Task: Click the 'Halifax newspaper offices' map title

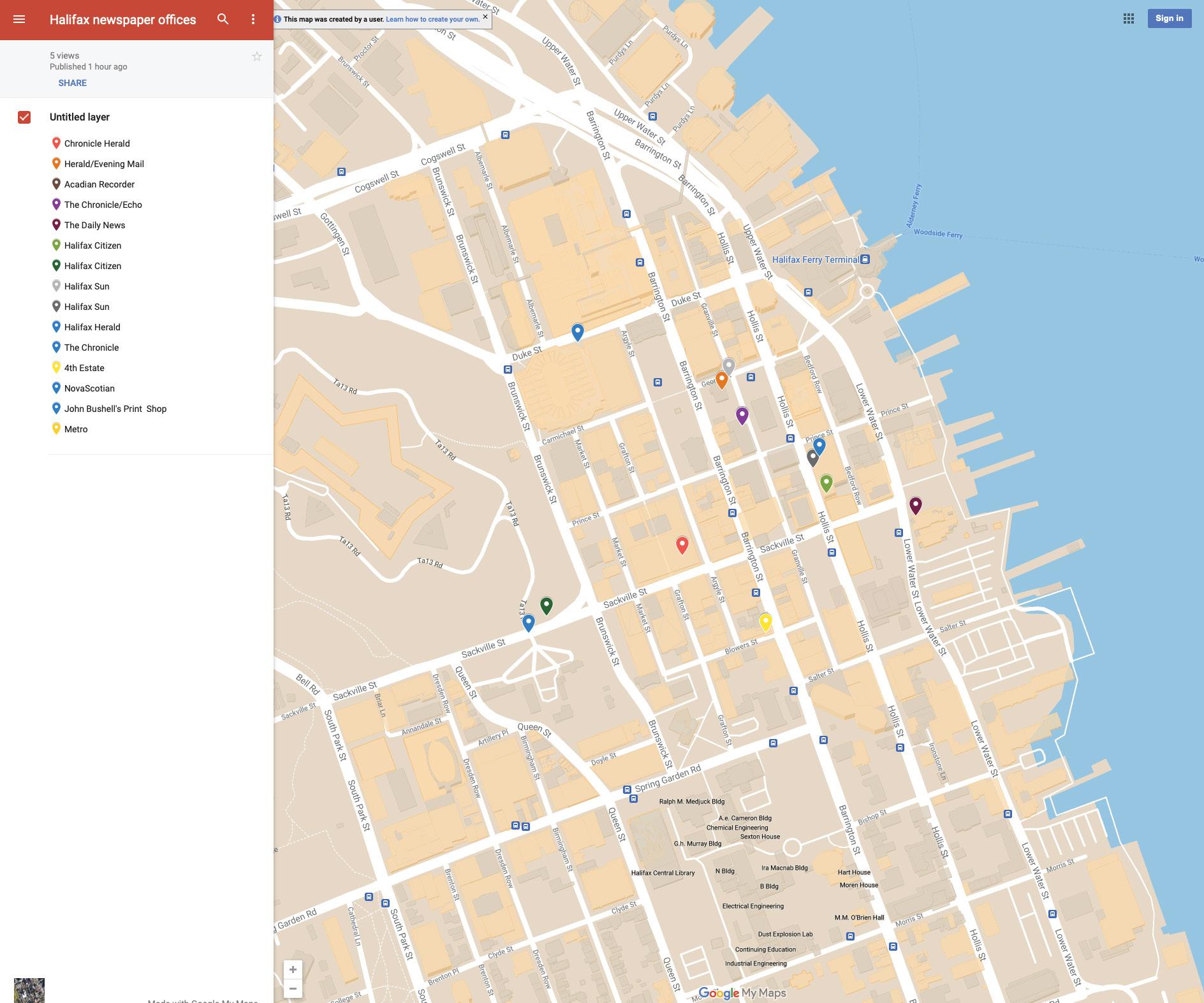Action: pos(123,20)
